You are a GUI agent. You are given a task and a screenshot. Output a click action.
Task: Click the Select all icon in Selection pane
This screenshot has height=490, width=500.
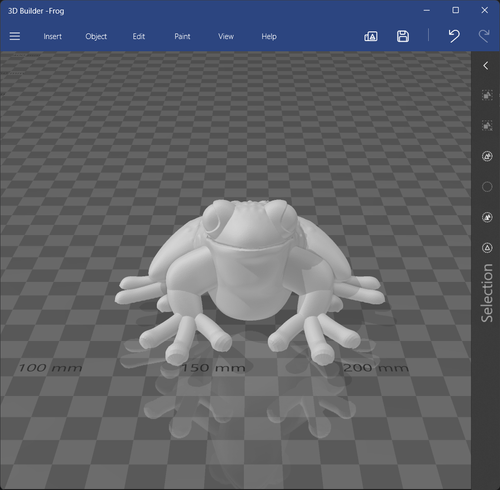(x=487, y=95)
